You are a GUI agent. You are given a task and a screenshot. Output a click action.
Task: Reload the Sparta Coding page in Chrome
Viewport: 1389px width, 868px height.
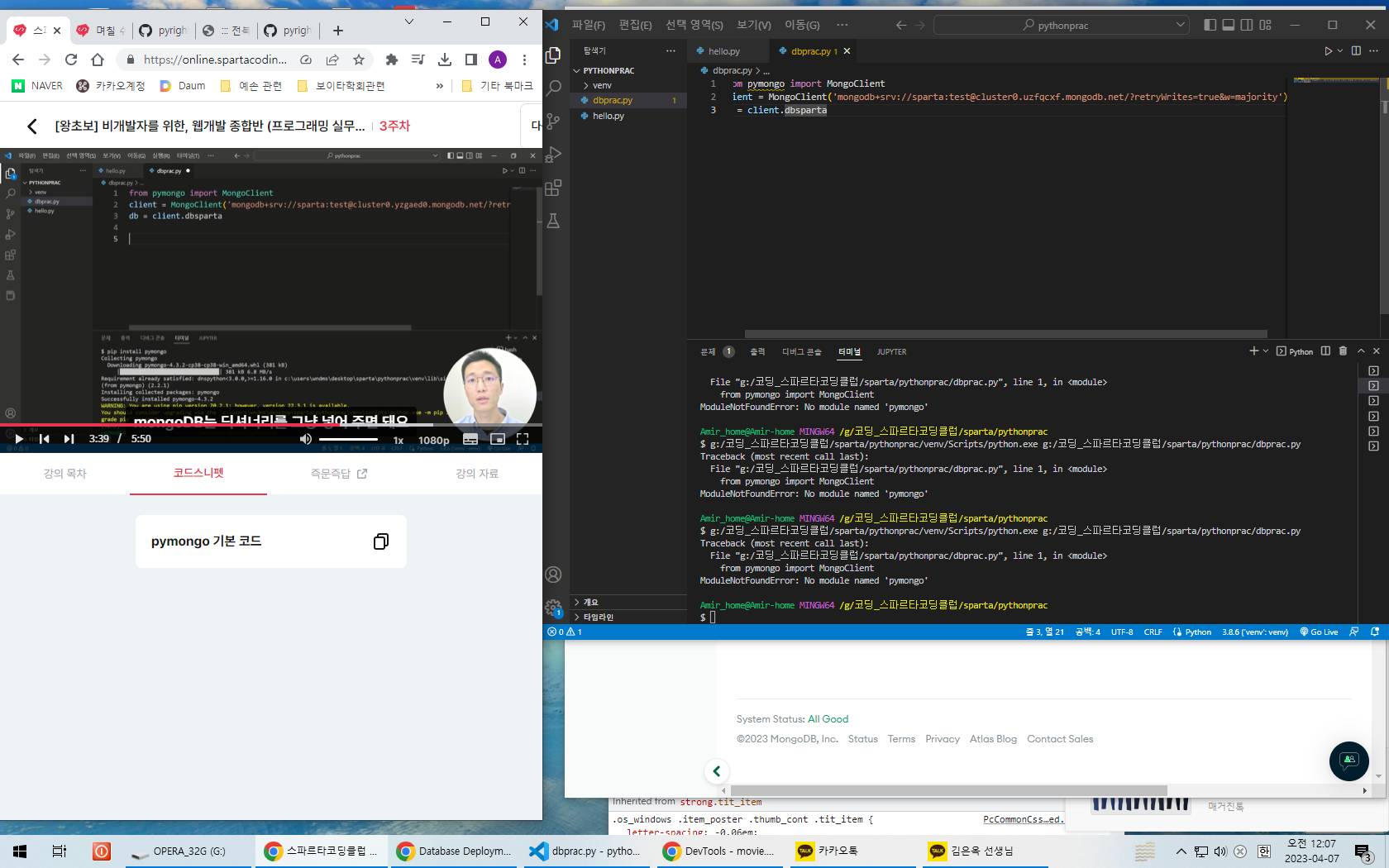(x=71, y=60)
